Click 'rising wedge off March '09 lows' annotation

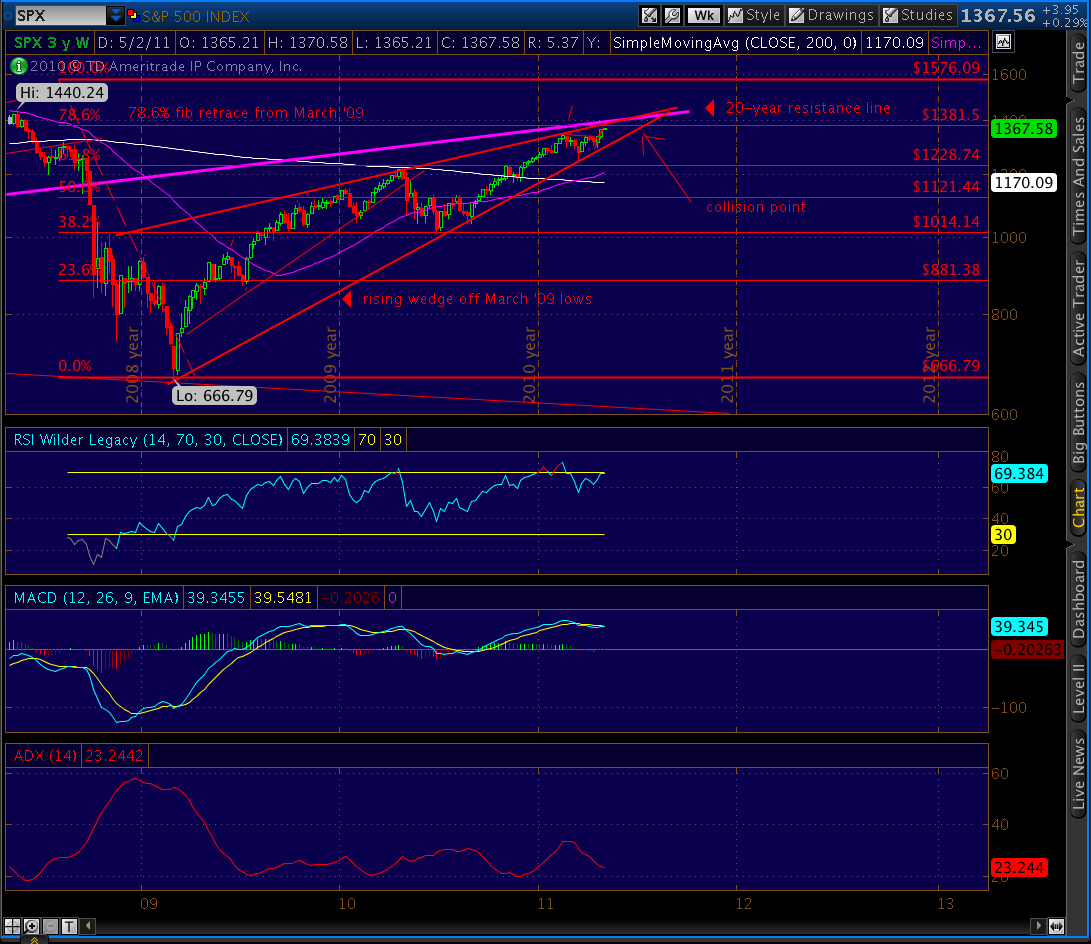[x=477, y=298]
